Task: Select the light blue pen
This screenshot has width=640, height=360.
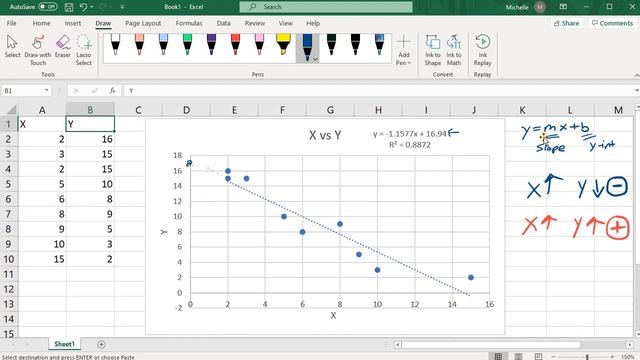Action: 163,44
